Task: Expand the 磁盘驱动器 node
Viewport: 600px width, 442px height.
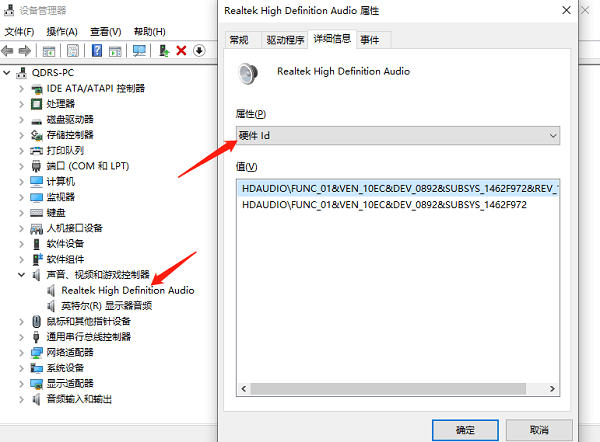Action: pyautogui.click(x=21, y=120)
